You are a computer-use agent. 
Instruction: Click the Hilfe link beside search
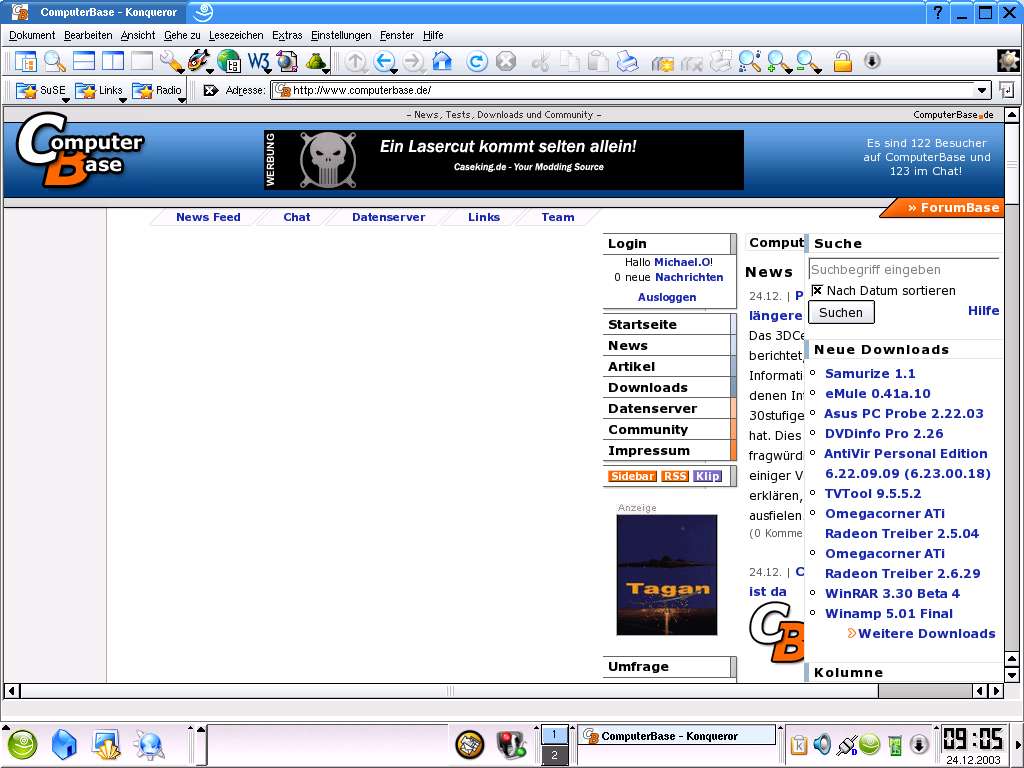coord(984,310)
